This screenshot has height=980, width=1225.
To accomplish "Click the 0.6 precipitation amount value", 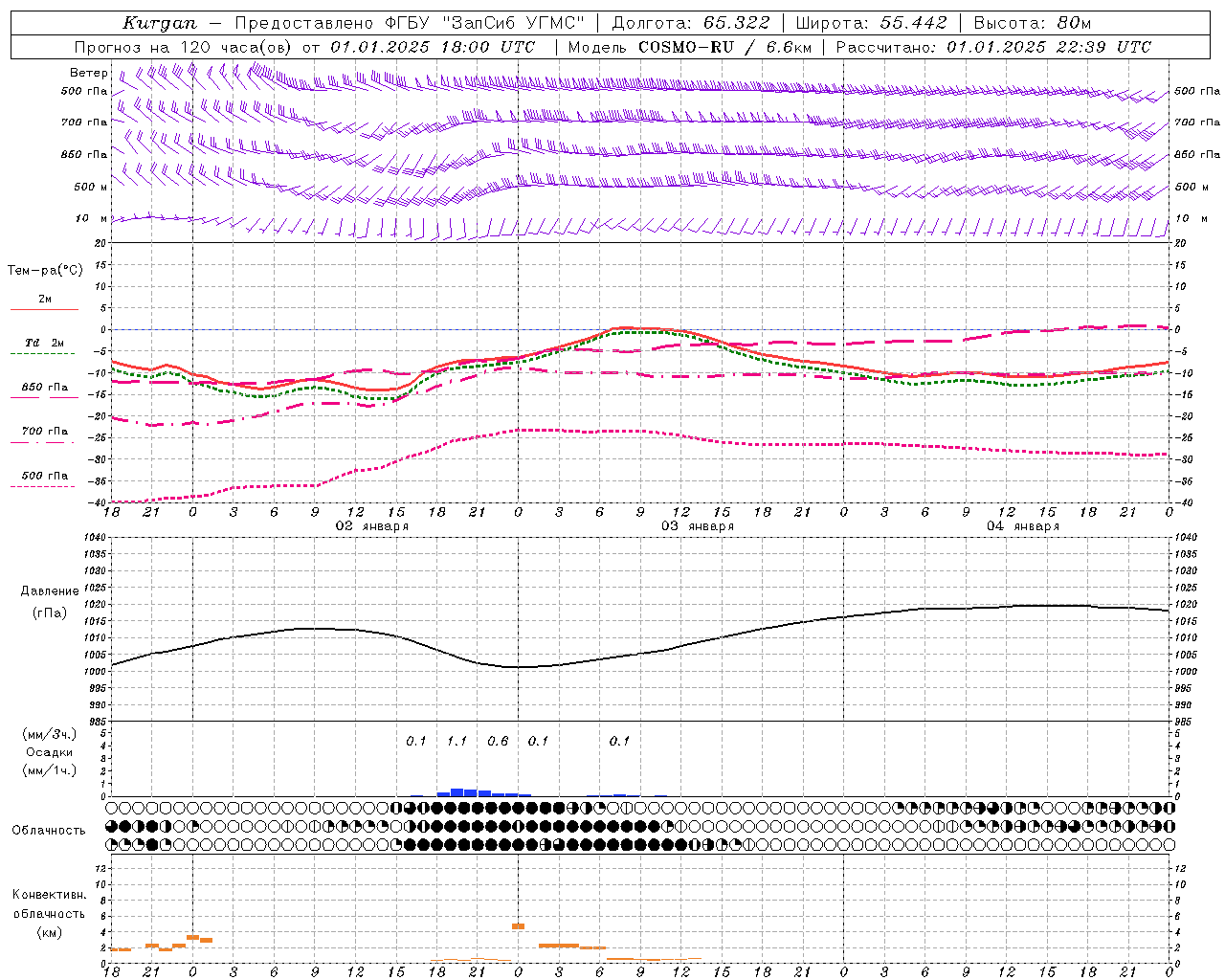I will [498, 741].
